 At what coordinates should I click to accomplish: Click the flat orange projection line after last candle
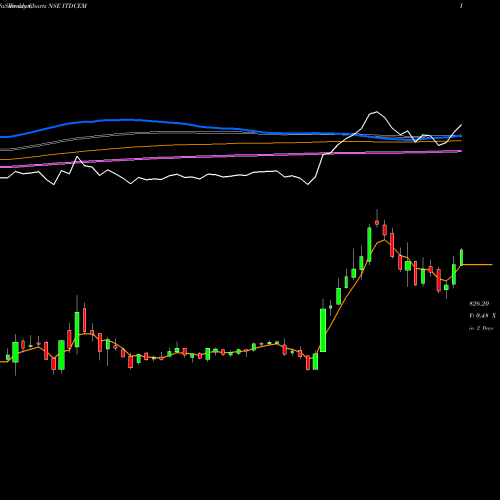point(478,265)
